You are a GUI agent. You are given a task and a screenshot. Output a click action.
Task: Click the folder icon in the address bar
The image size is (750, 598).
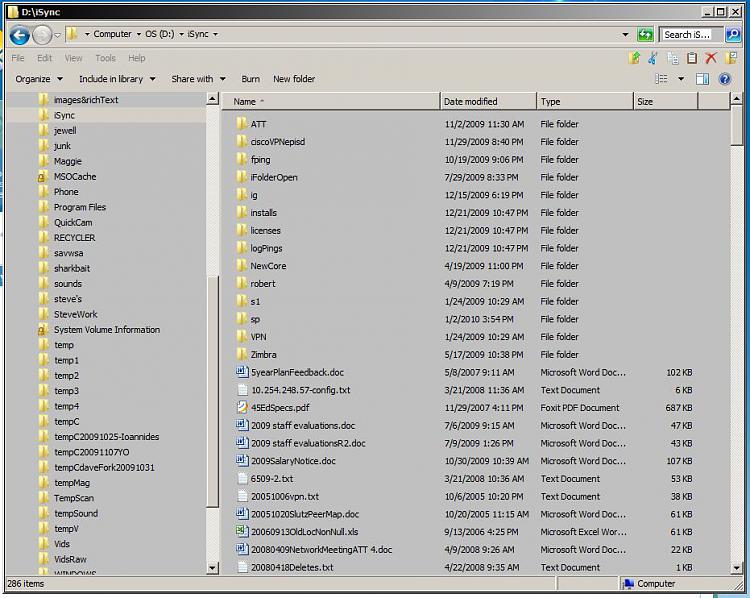click(x=72, y=34)
